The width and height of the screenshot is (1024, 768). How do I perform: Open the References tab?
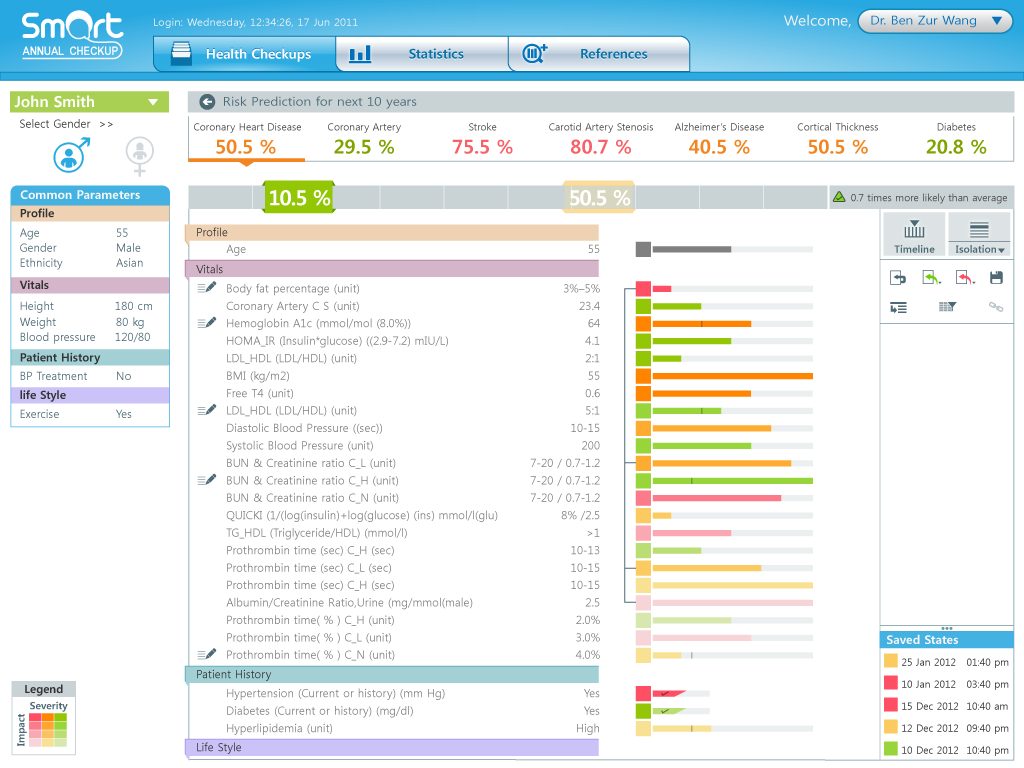pos(599,54)
